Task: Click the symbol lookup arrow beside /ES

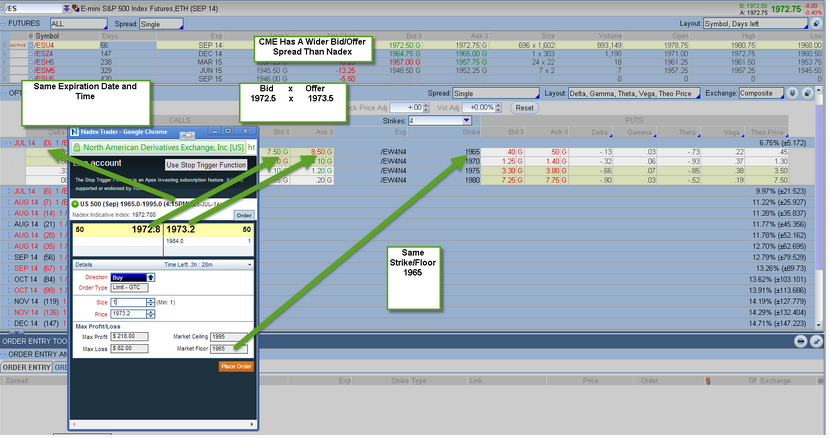Action: tap(67, 8)
